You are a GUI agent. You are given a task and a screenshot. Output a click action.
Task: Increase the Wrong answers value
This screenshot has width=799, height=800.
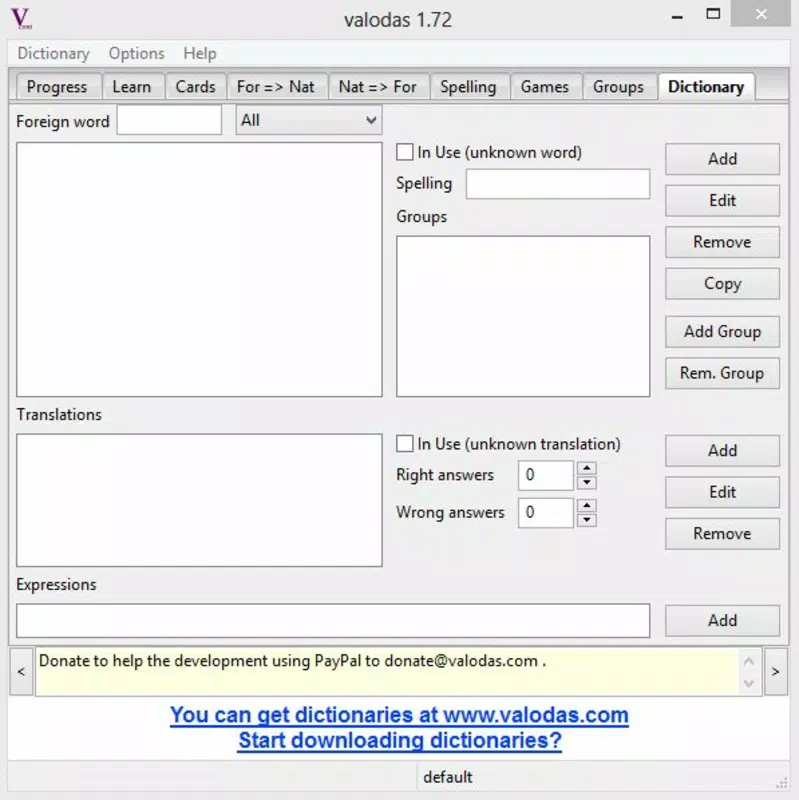tap(587, 505)
